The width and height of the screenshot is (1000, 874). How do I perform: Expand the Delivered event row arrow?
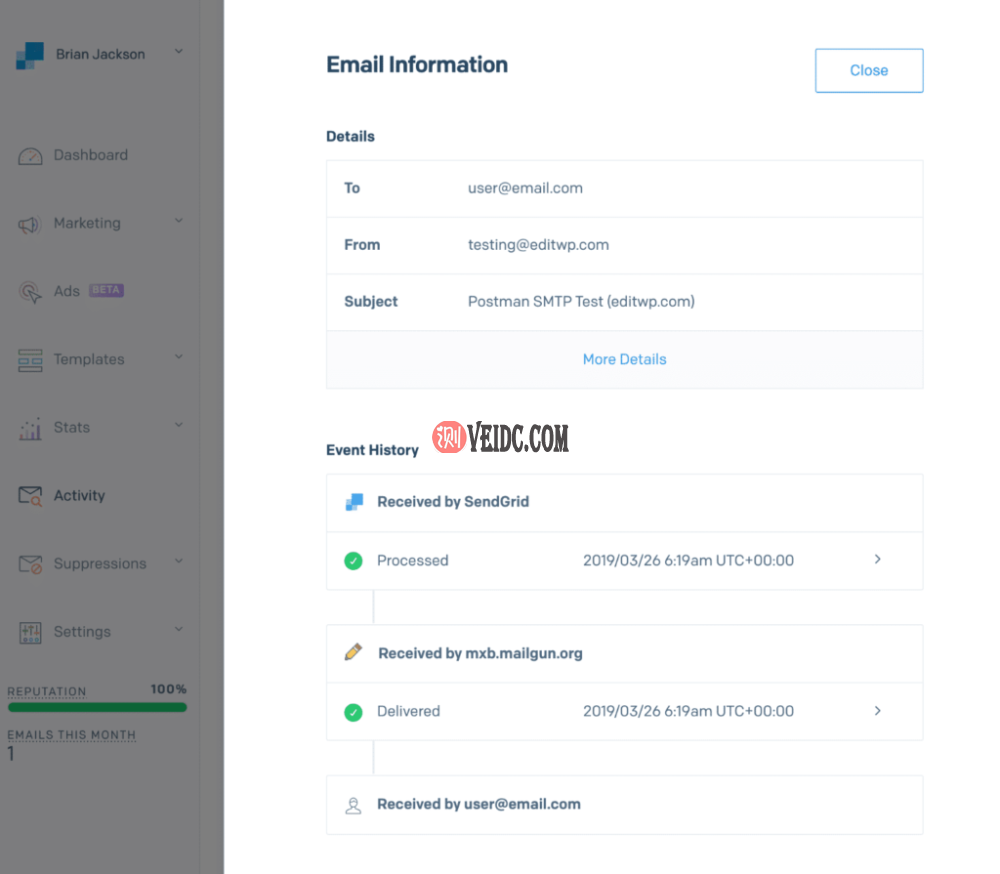878,711
